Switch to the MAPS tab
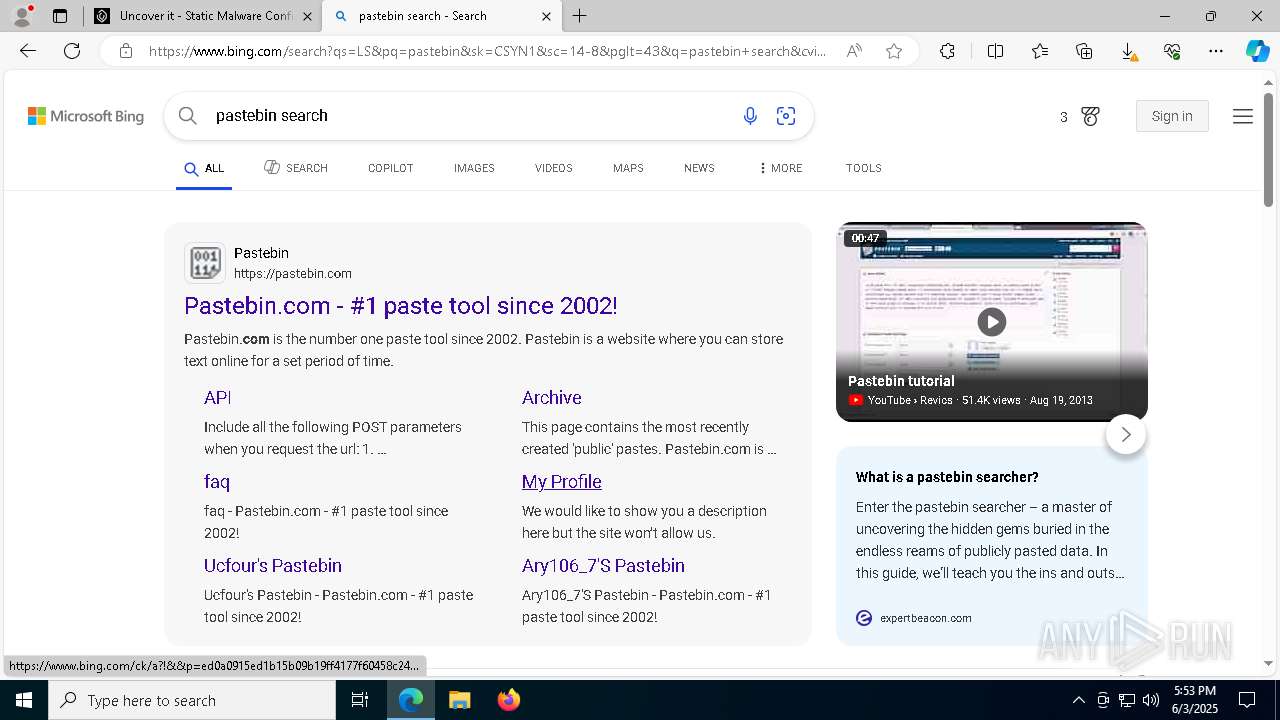This screenshot has width=1280, height=720. (628, 168)
